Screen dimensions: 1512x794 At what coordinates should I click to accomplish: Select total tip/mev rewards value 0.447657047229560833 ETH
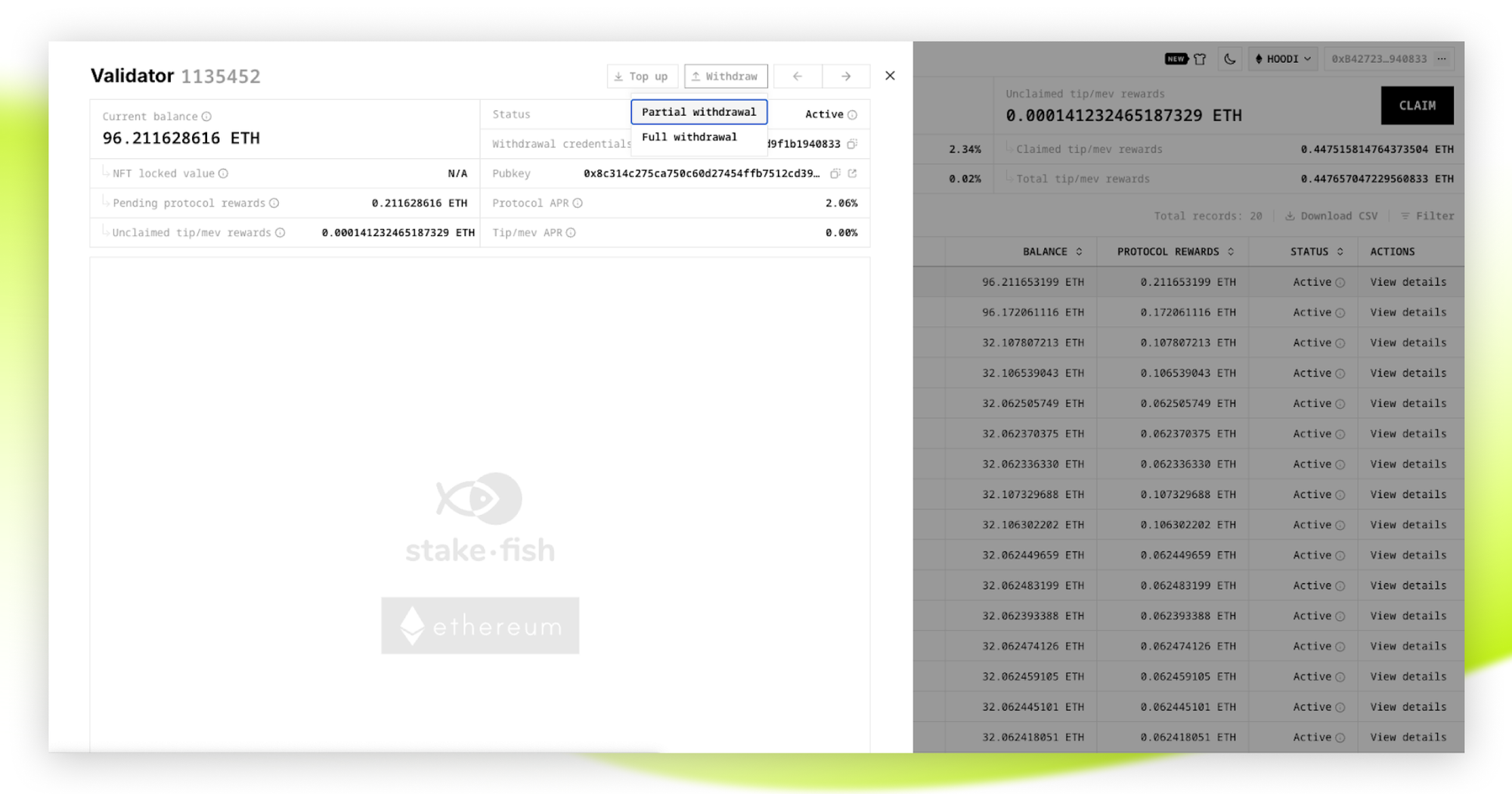coord(1377,179)
